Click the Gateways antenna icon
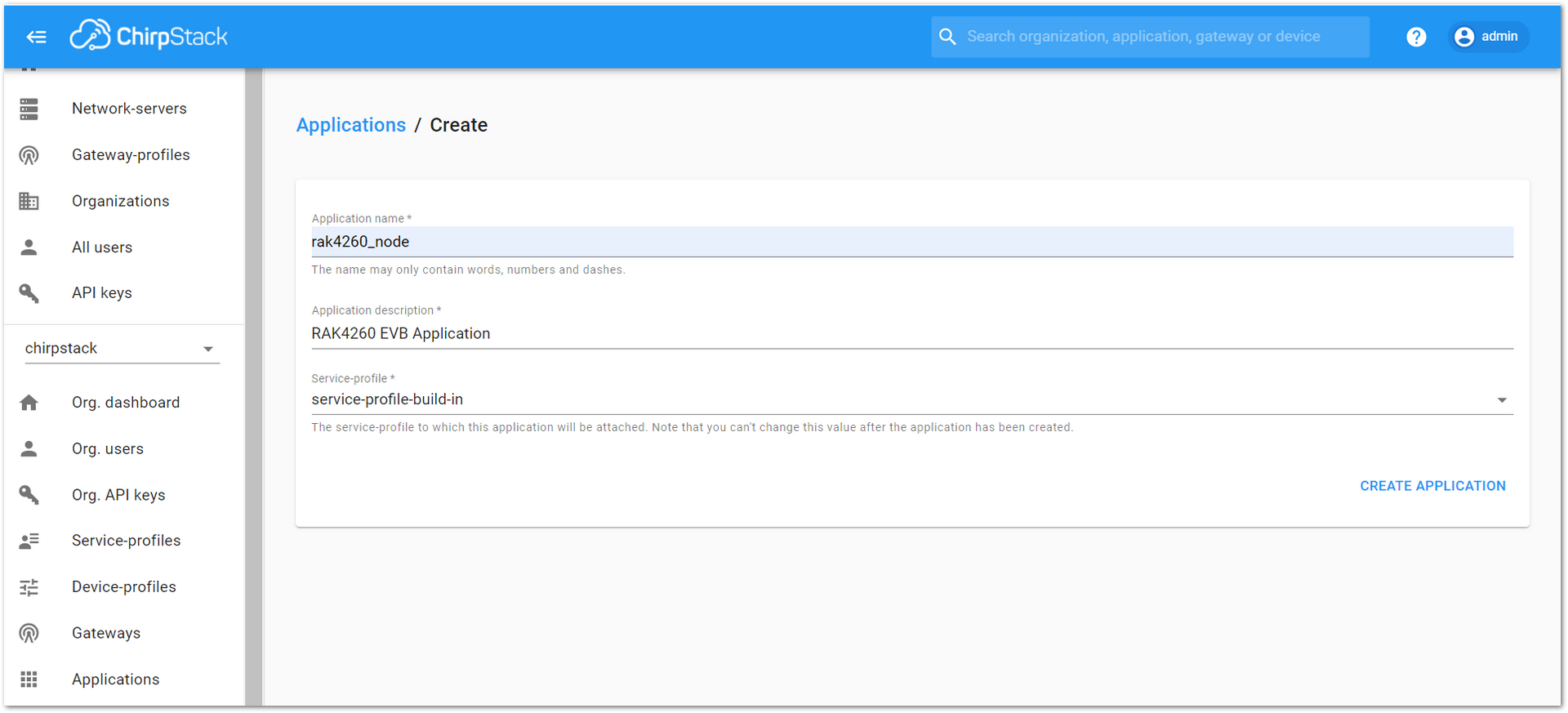The height and width of the screenshot is (713, 1568). [x=29, y=633]
